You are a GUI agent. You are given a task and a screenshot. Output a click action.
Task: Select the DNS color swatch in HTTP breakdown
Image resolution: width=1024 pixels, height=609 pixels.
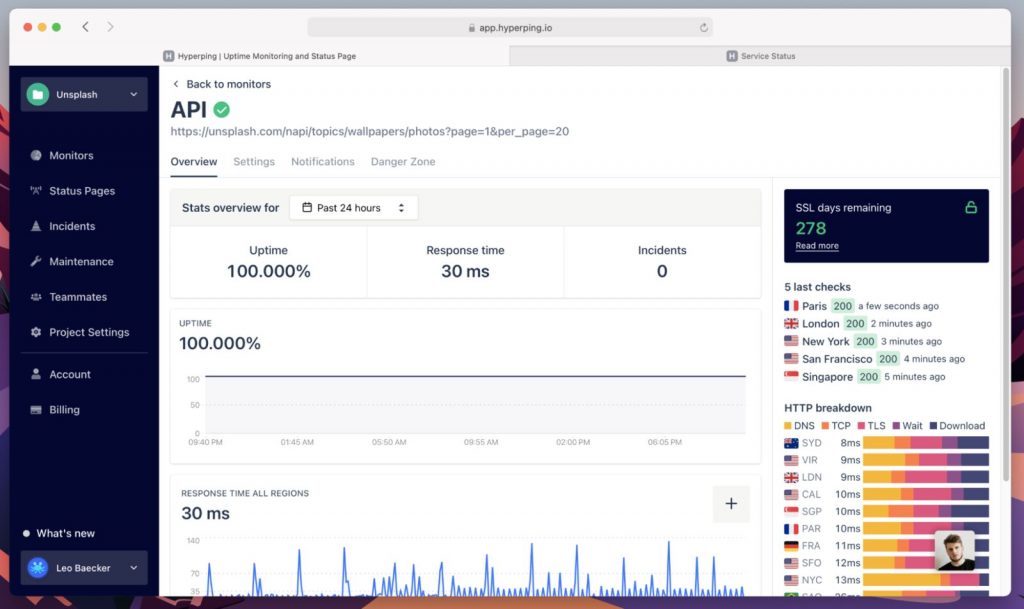788,425
